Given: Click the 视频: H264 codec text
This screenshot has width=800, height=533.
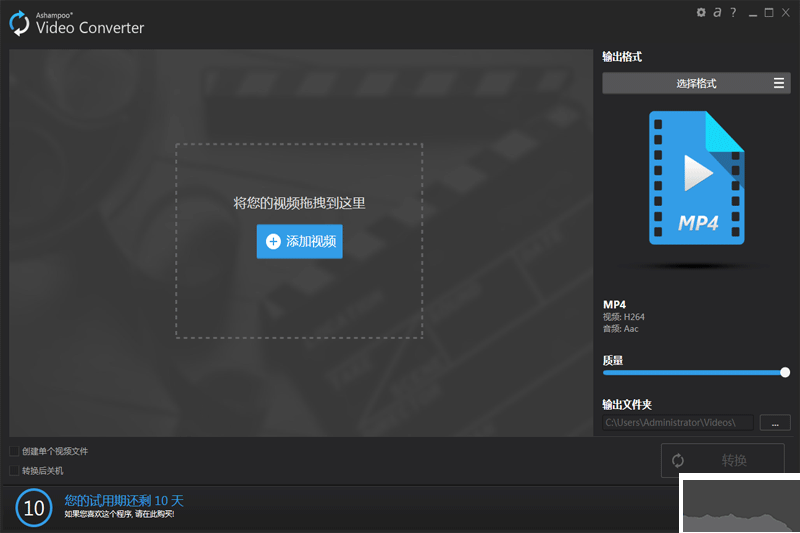Looking at the screenshot, I should (x=623, y=317).
